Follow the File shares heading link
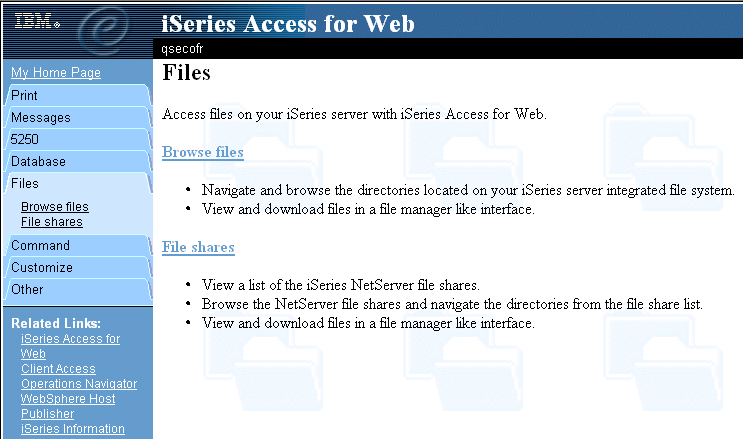Image resolution: width=743 pixels, height=439 pixels. [x=198, y=247]
